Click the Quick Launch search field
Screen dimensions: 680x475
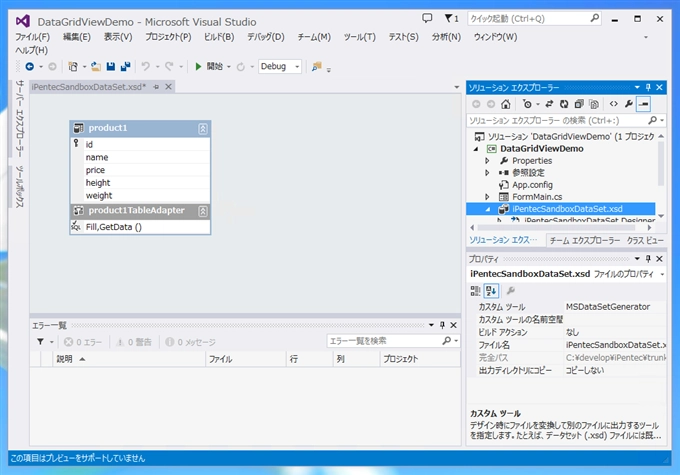pyautogui.click(x=534, y=19)
